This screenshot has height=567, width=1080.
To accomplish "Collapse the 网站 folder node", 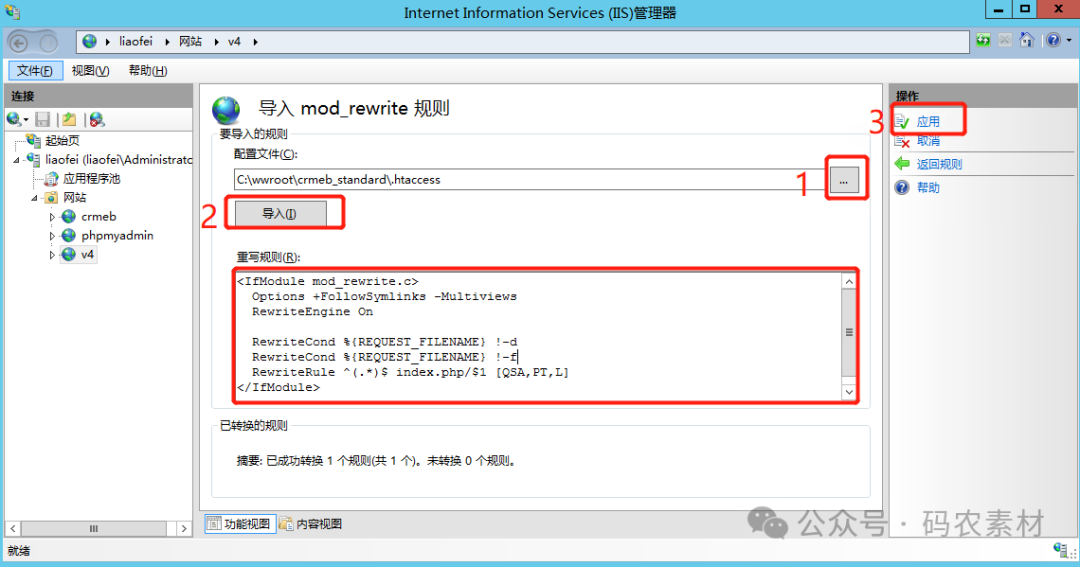I will [34, 198].
